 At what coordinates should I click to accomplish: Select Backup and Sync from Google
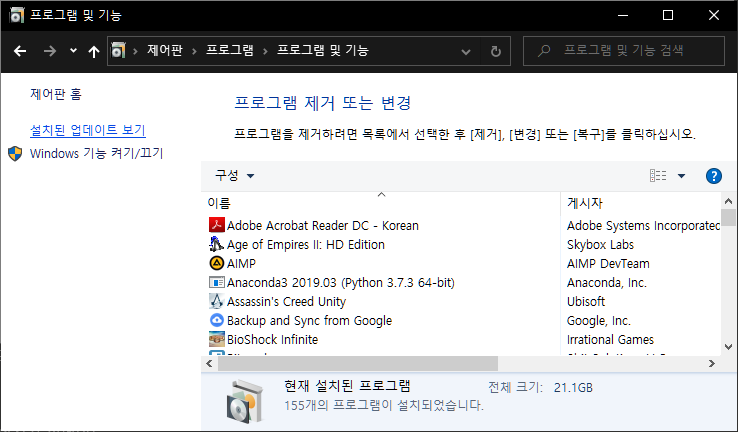310,320
